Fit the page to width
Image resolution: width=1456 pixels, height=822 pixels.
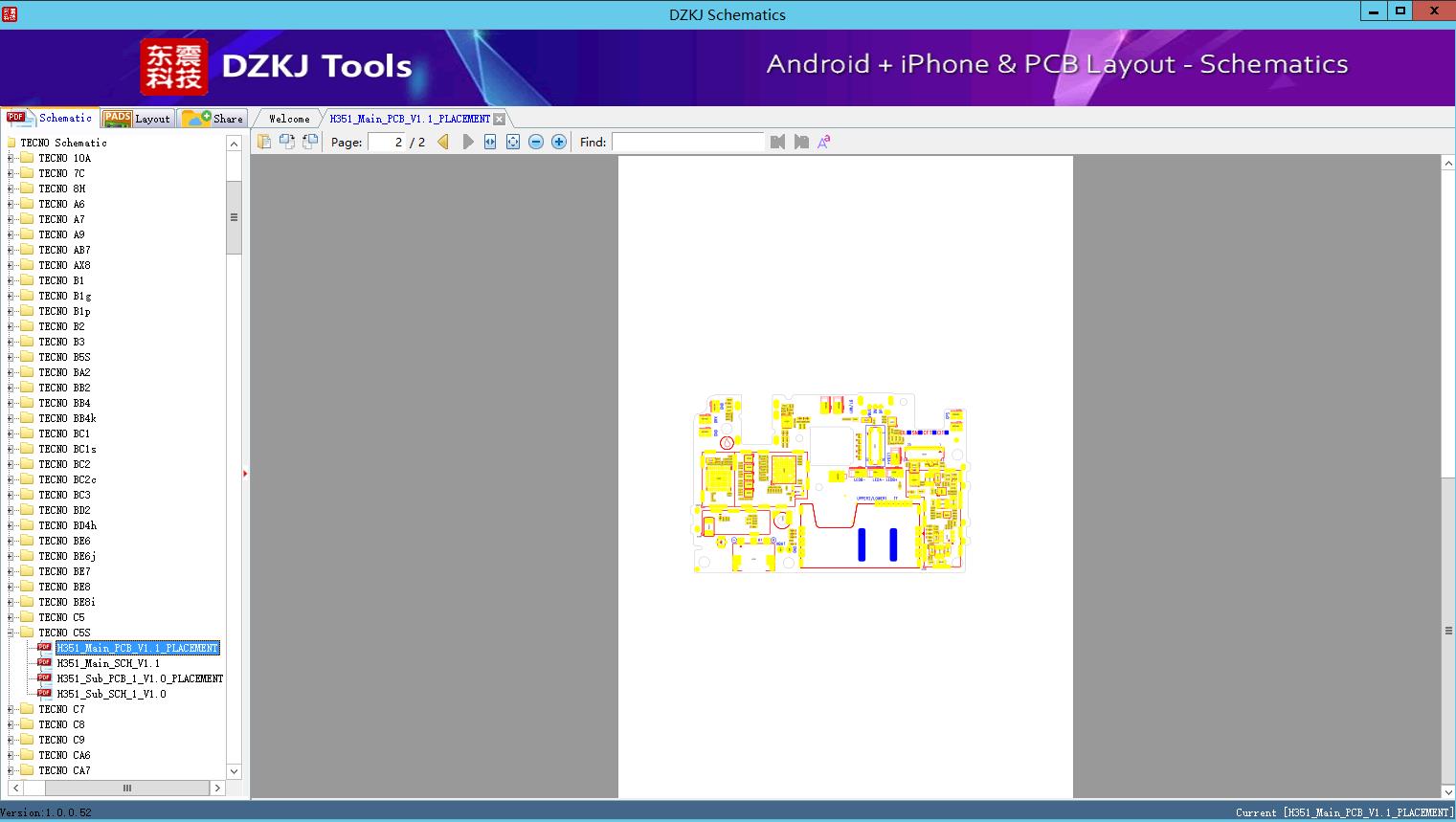490,142
